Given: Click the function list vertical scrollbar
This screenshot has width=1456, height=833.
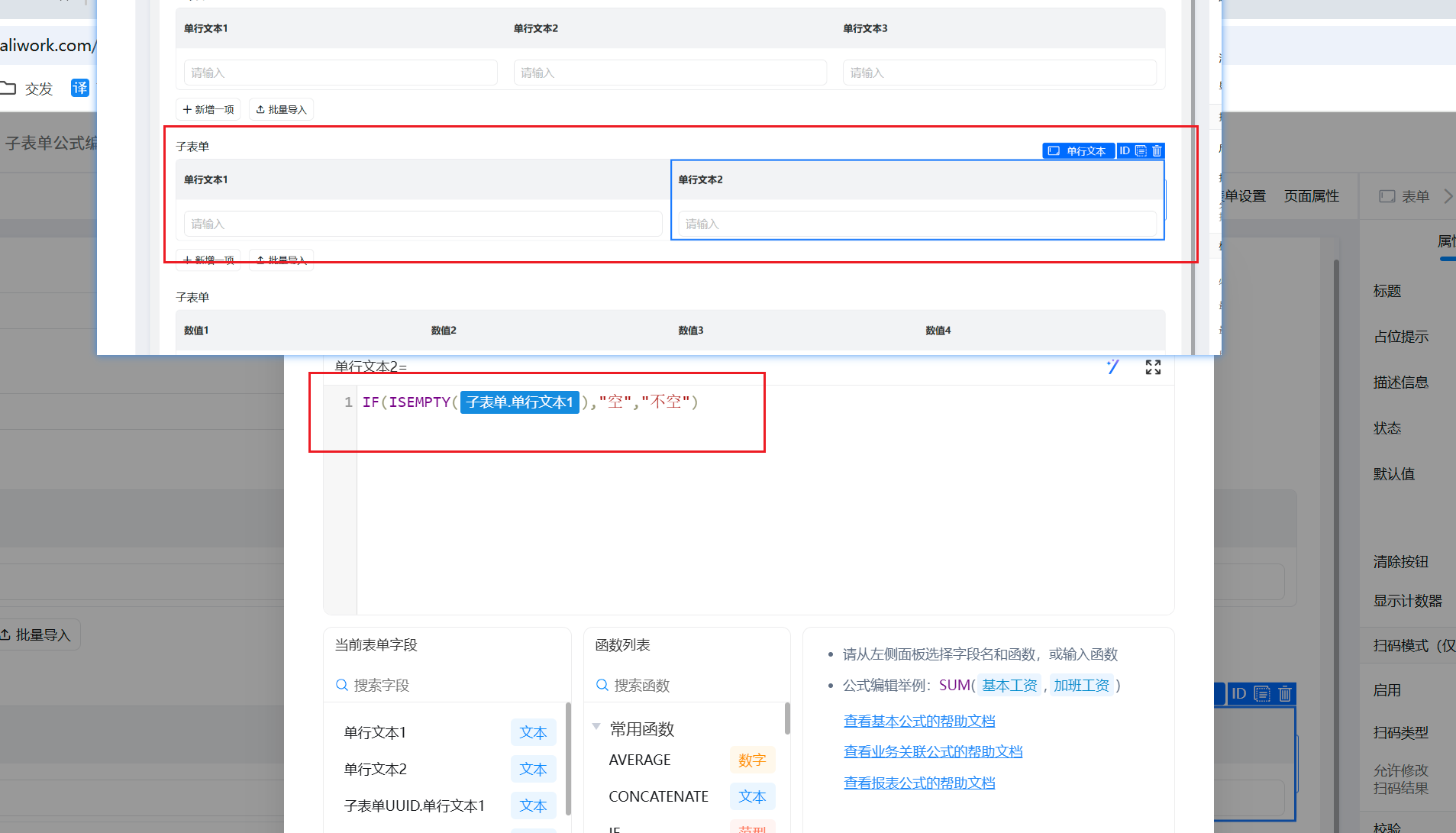Looking at the screenshot, I should (787, 718).
